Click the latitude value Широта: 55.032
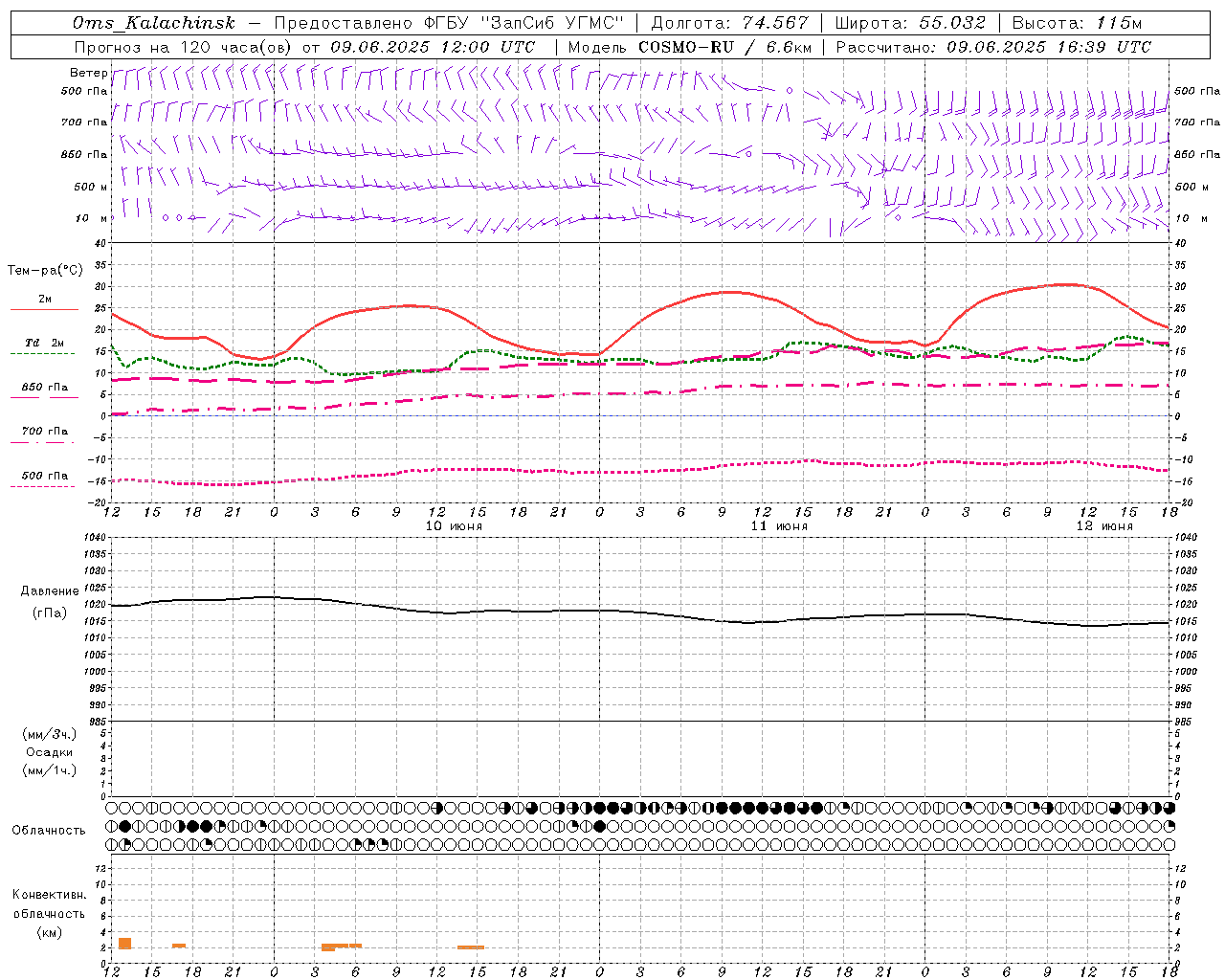Screen dimensions: 1225x980 [x=910, y=23]
